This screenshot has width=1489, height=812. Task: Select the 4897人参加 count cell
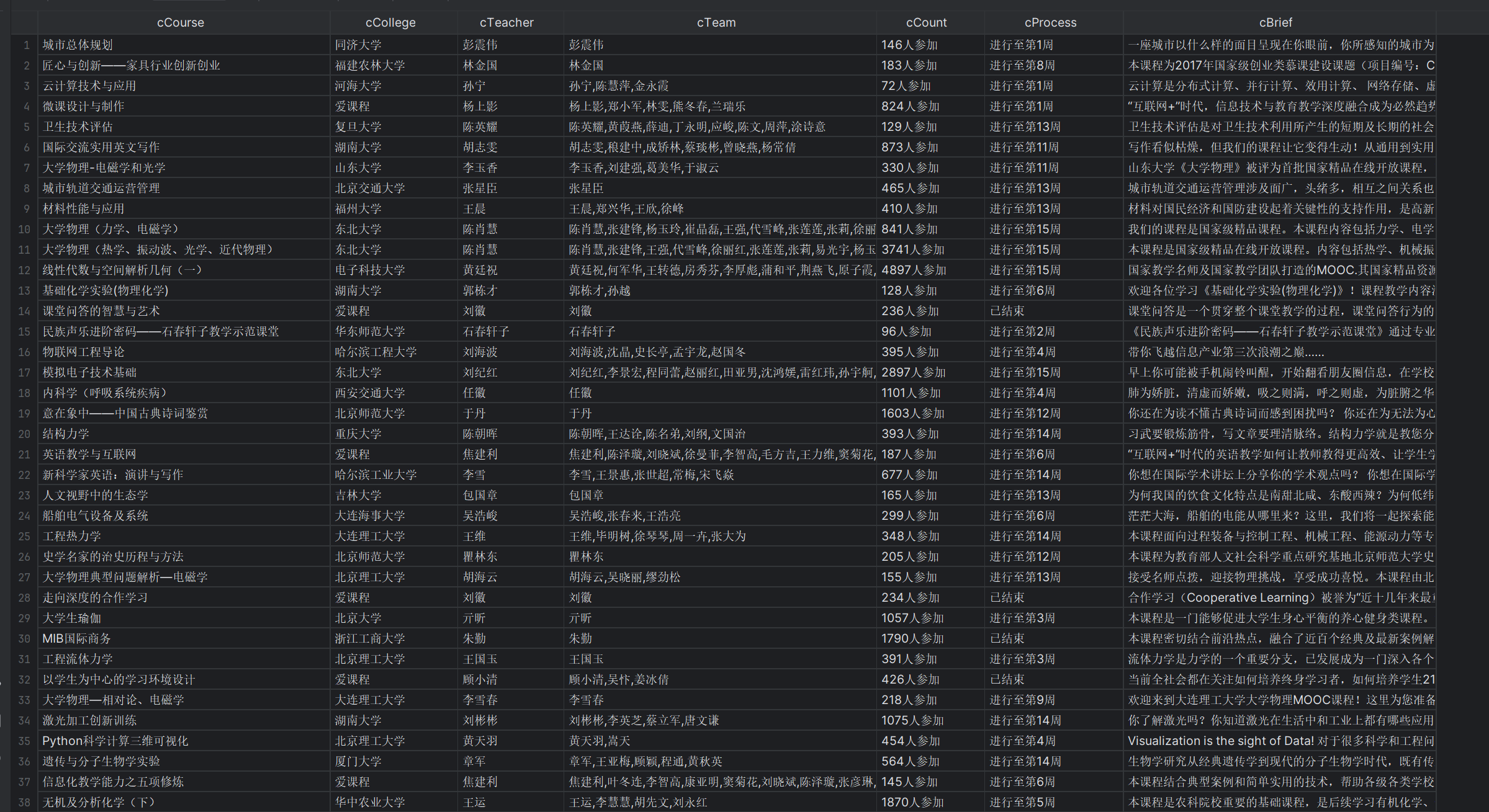[914, 270]
